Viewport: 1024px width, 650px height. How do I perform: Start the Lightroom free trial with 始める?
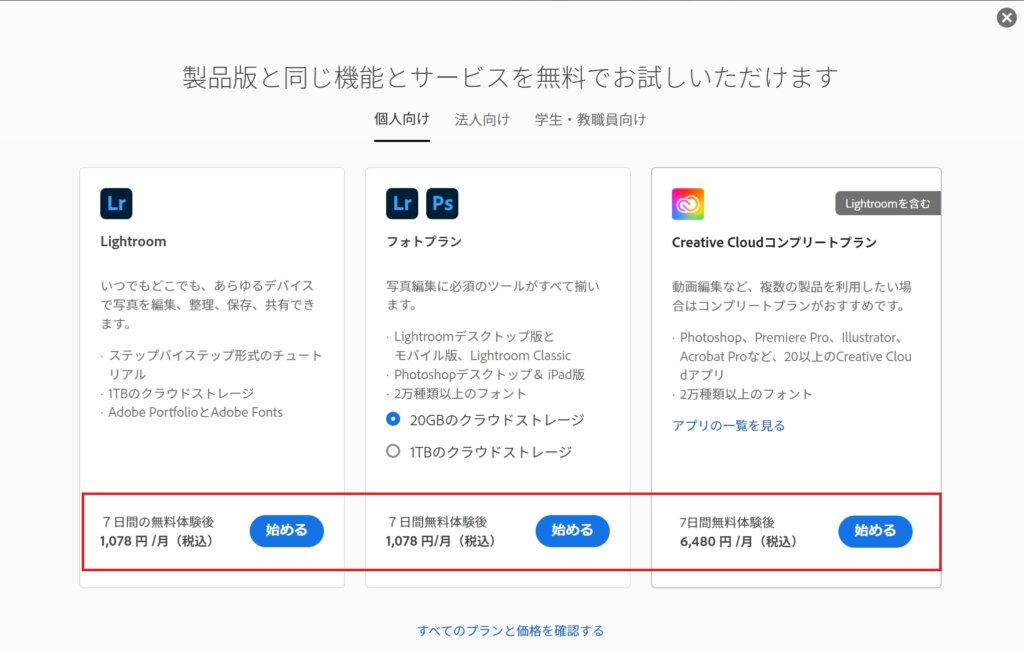pos(287,530)
